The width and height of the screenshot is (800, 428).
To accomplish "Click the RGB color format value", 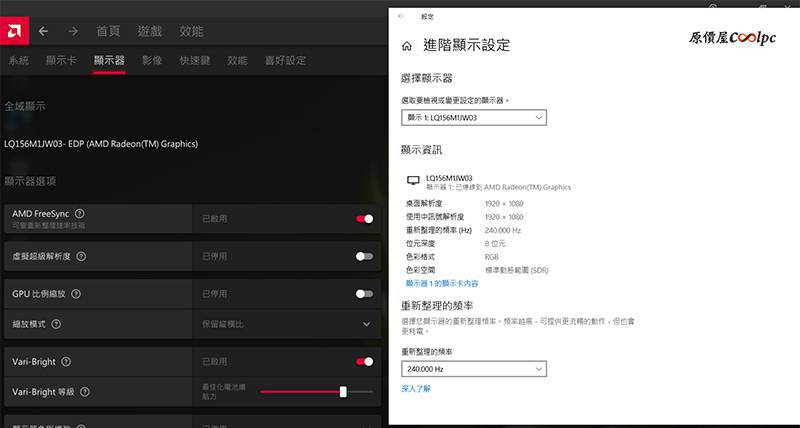I will click(x=492, y=257).
